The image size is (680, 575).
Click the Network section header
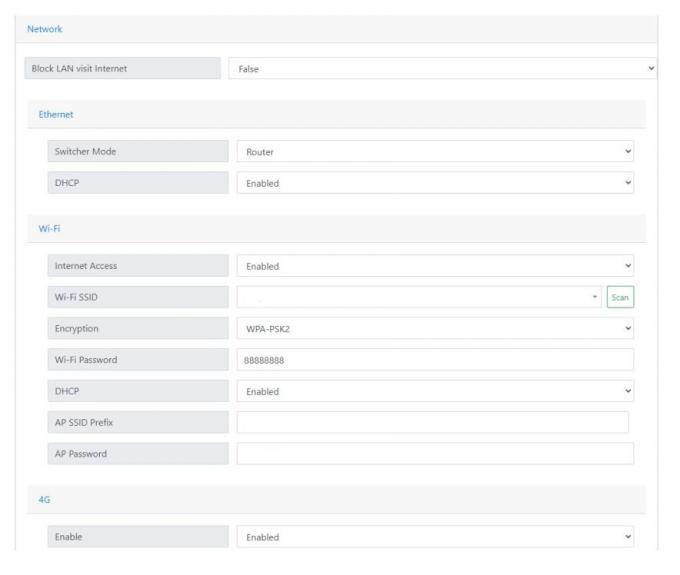[x=44, y=29]
